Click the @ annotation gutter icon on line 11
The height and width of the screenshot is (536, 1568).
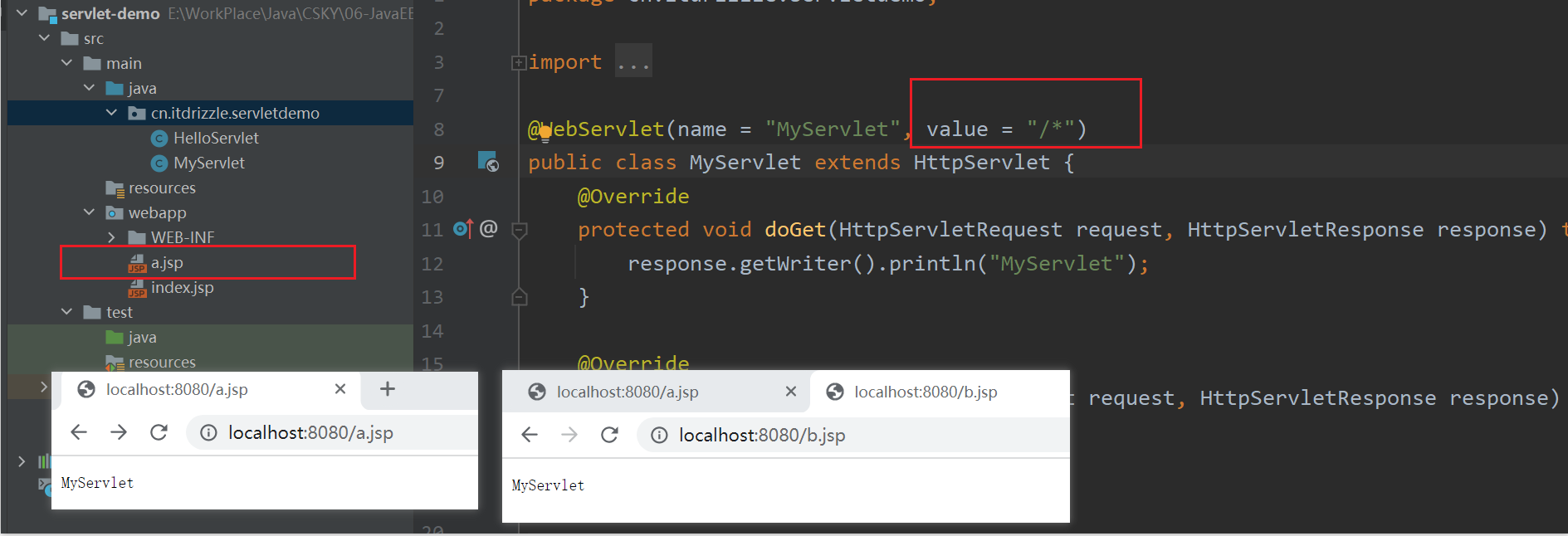(x=489, y=227)
